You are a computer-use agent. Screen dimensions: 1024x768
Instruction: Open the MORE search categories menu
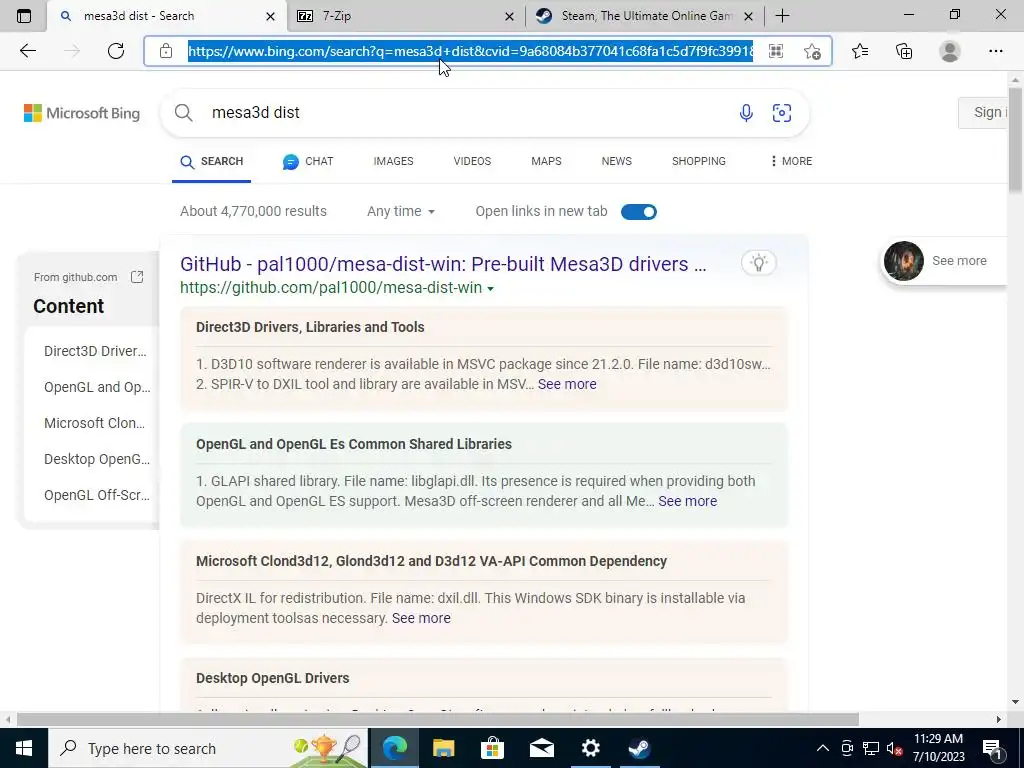point(791,161)
